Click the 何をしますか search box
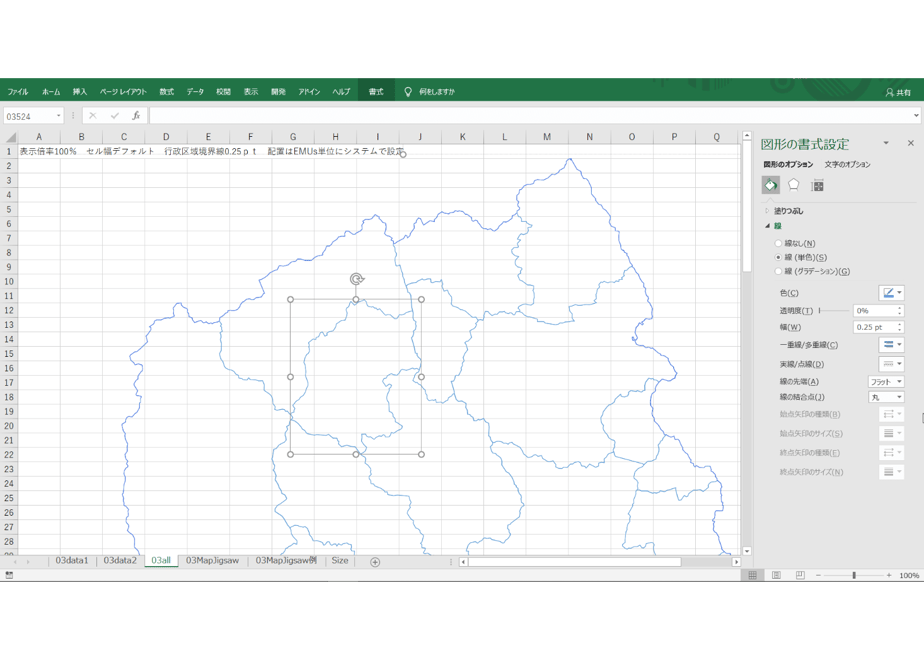Viewport: 924px width, 660px height. pos(437,92)
